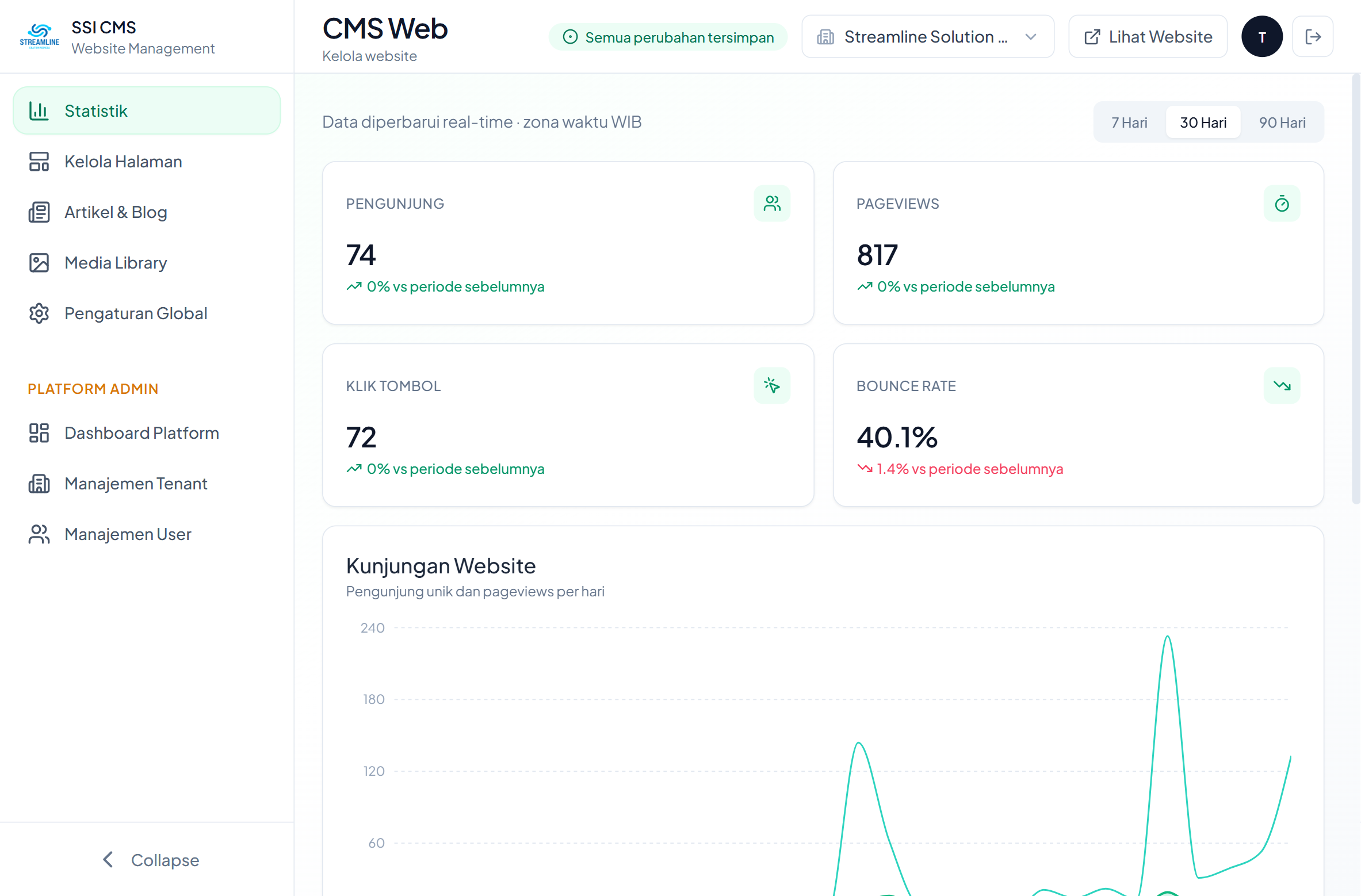Open the Streamline Solution tenant dropdown

[928, 37]
